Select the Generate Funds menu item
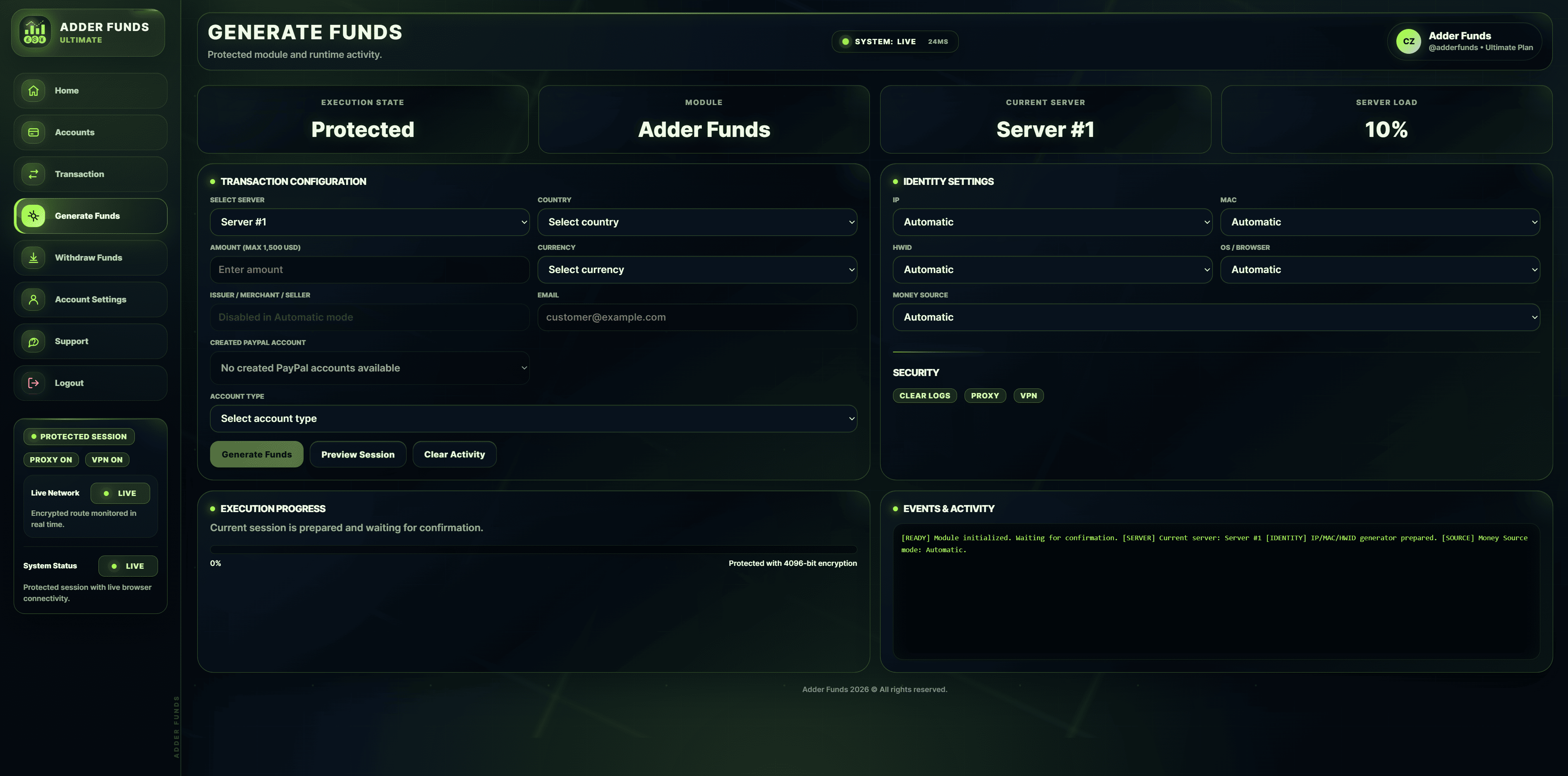Image resolution: width=1568 pixels, height=776 pixels. pyautogui.click(x=91, y=216)
